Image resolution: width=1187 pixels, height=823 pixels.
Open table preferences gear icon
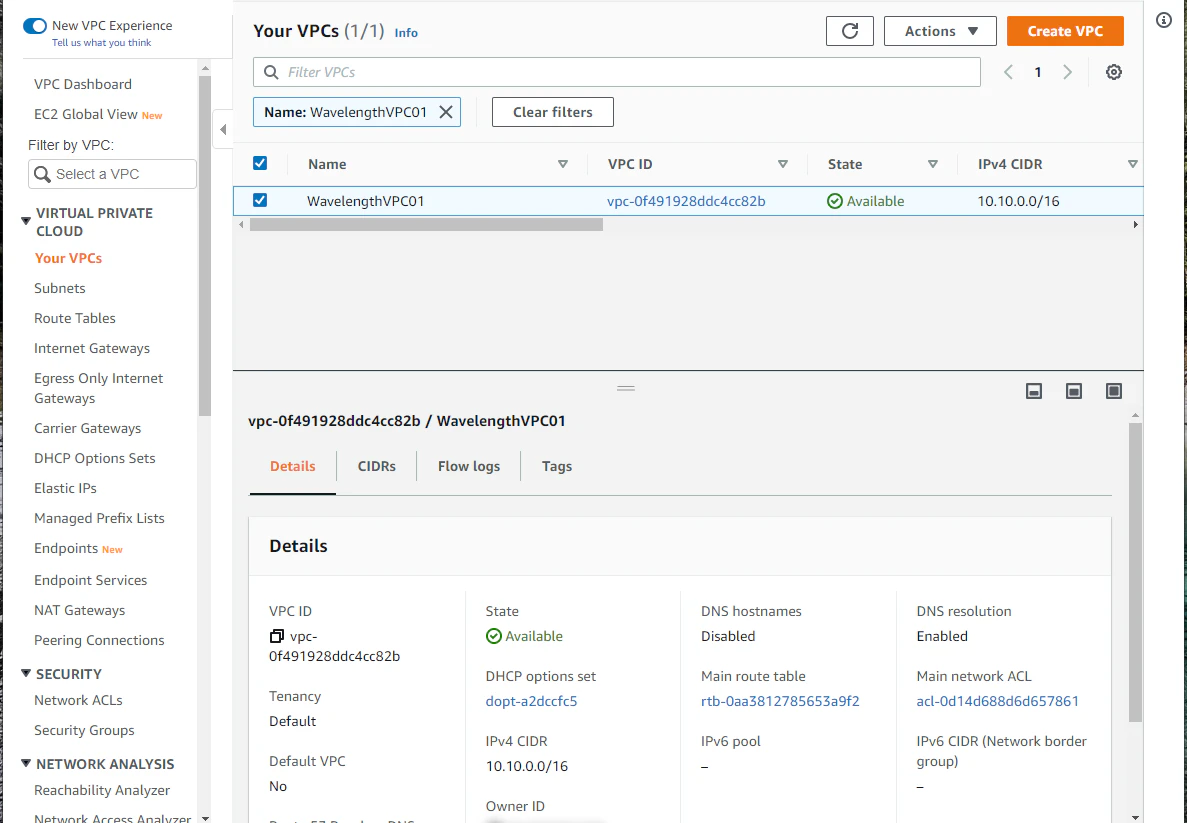tap(1113, 72)
